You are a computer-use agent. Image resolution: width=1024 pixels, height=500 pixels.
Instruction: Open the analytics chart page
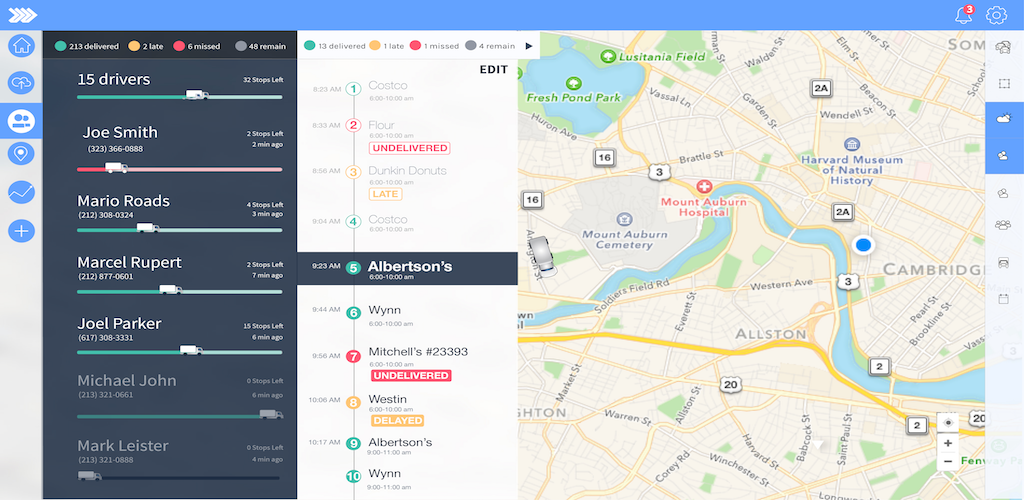(22, 192)
